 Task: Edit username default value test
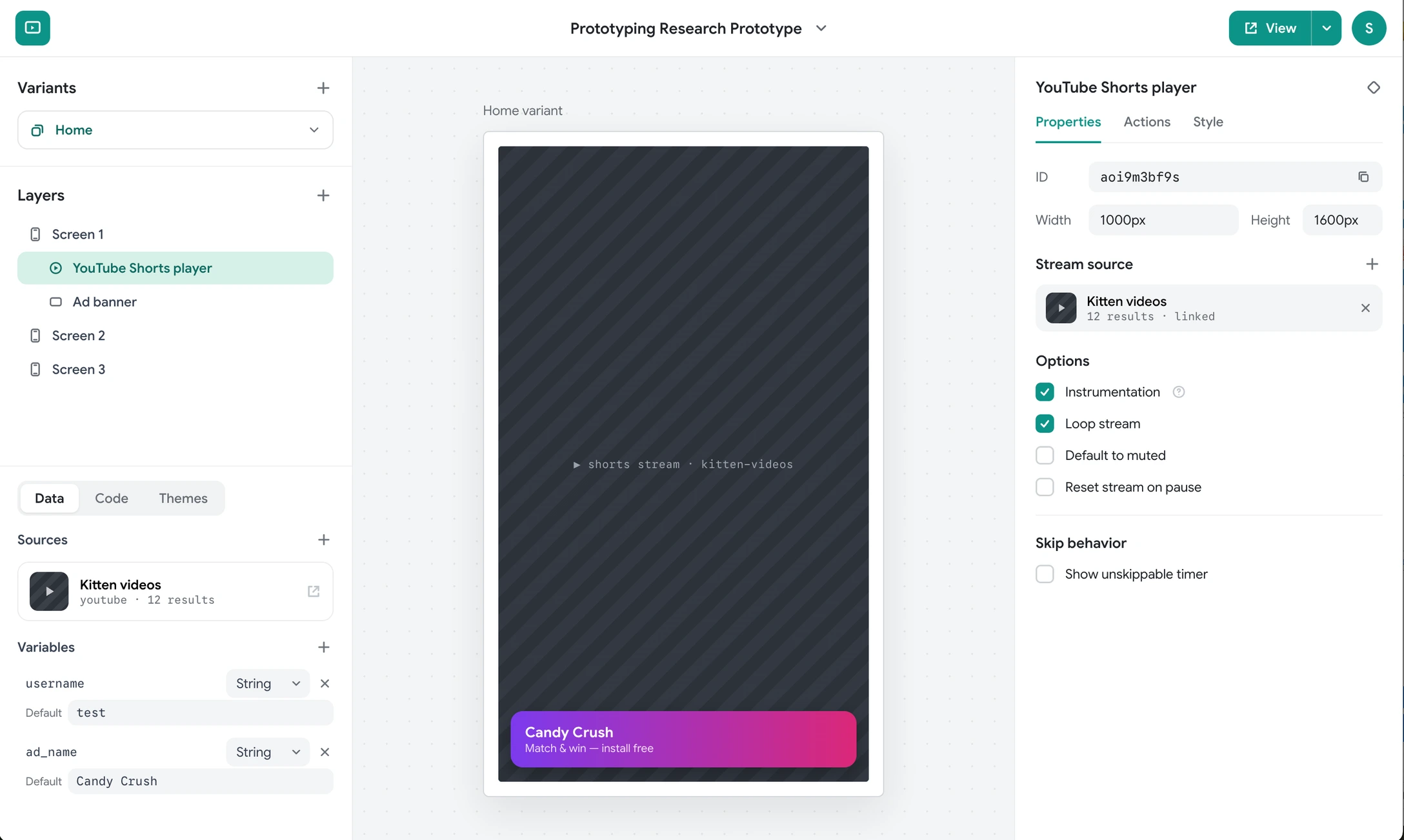click(x=201, y=713)
